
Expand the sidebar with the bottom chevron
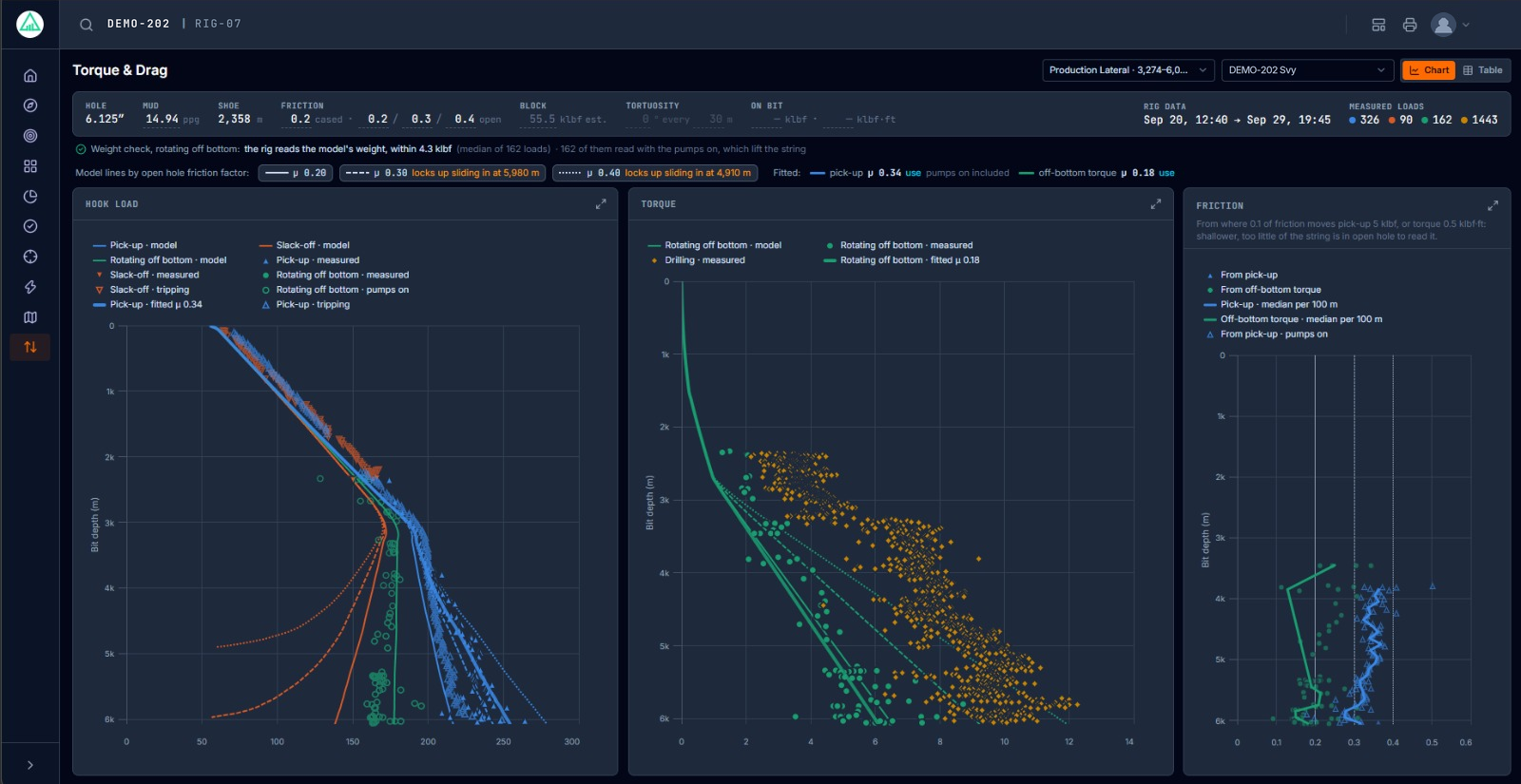(x=30, y=765)
